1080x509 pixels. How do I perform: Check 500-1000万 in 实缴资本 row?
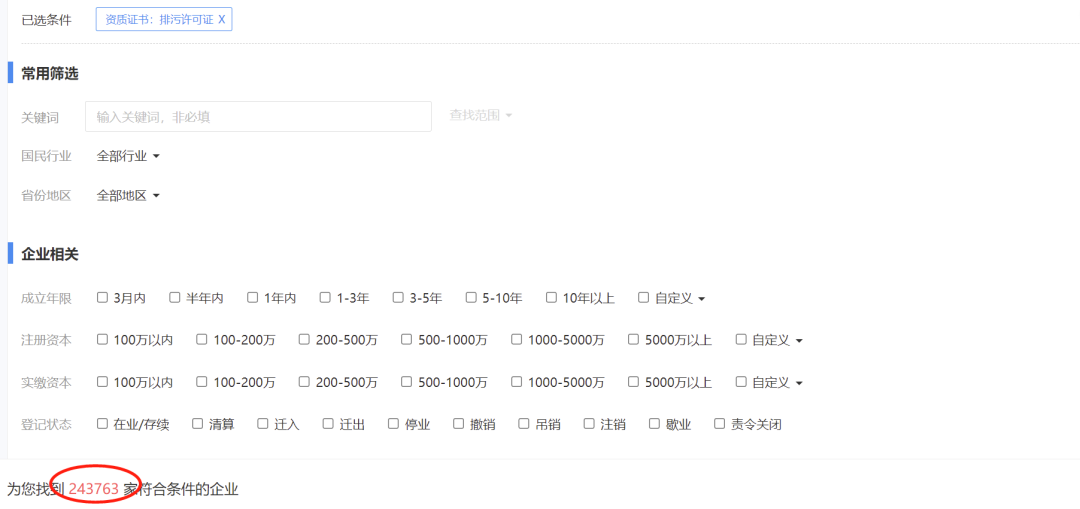(406, 382)
